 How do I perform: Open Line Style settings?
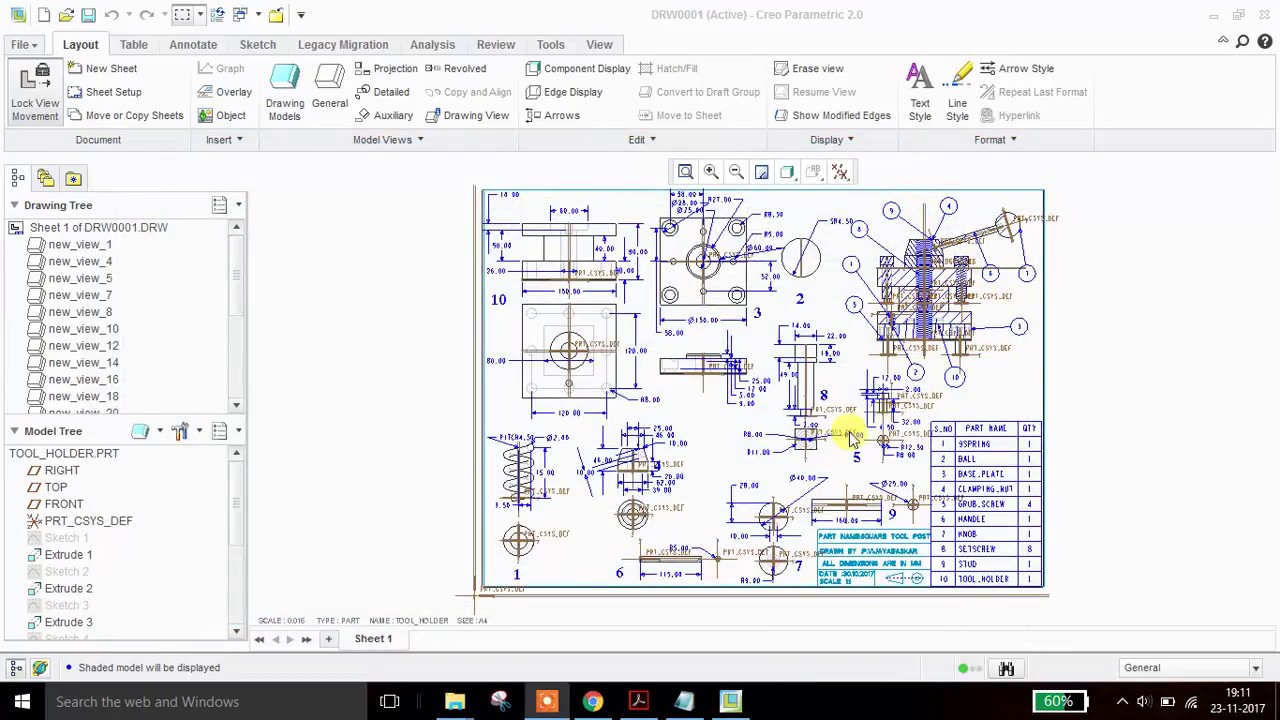pyautogui.click(x=958, y=92)
